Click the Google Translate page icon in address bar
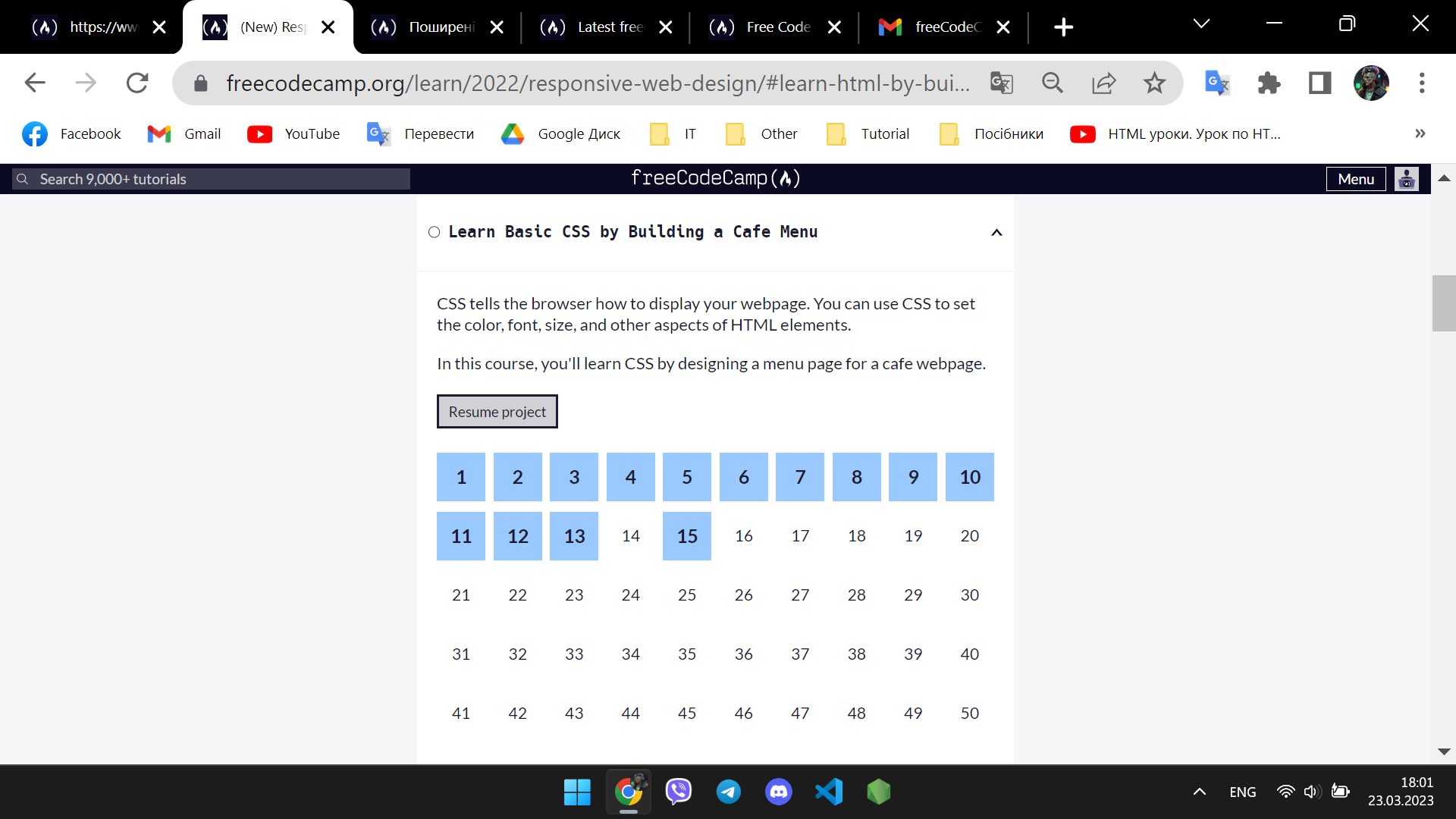Image resolution: width=1456 pixels, height=819 pixels. click(x=1001, y=83)
